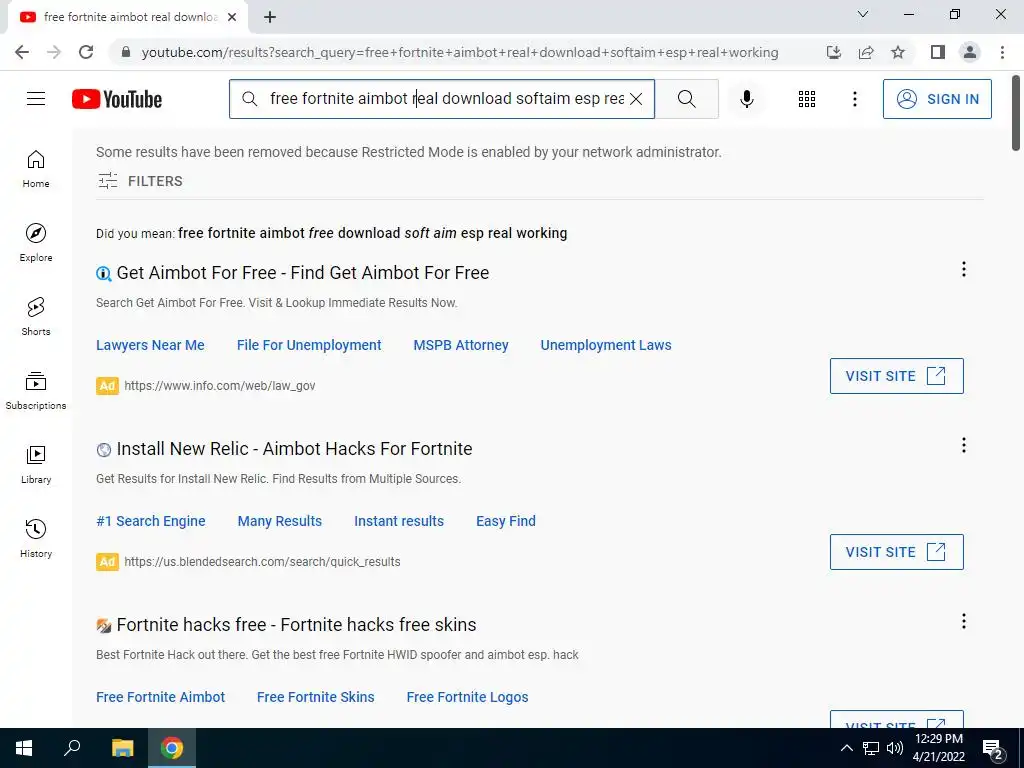Open the volume tray icon
This screenshot has width=1024, height=768.
pos(895,748)
